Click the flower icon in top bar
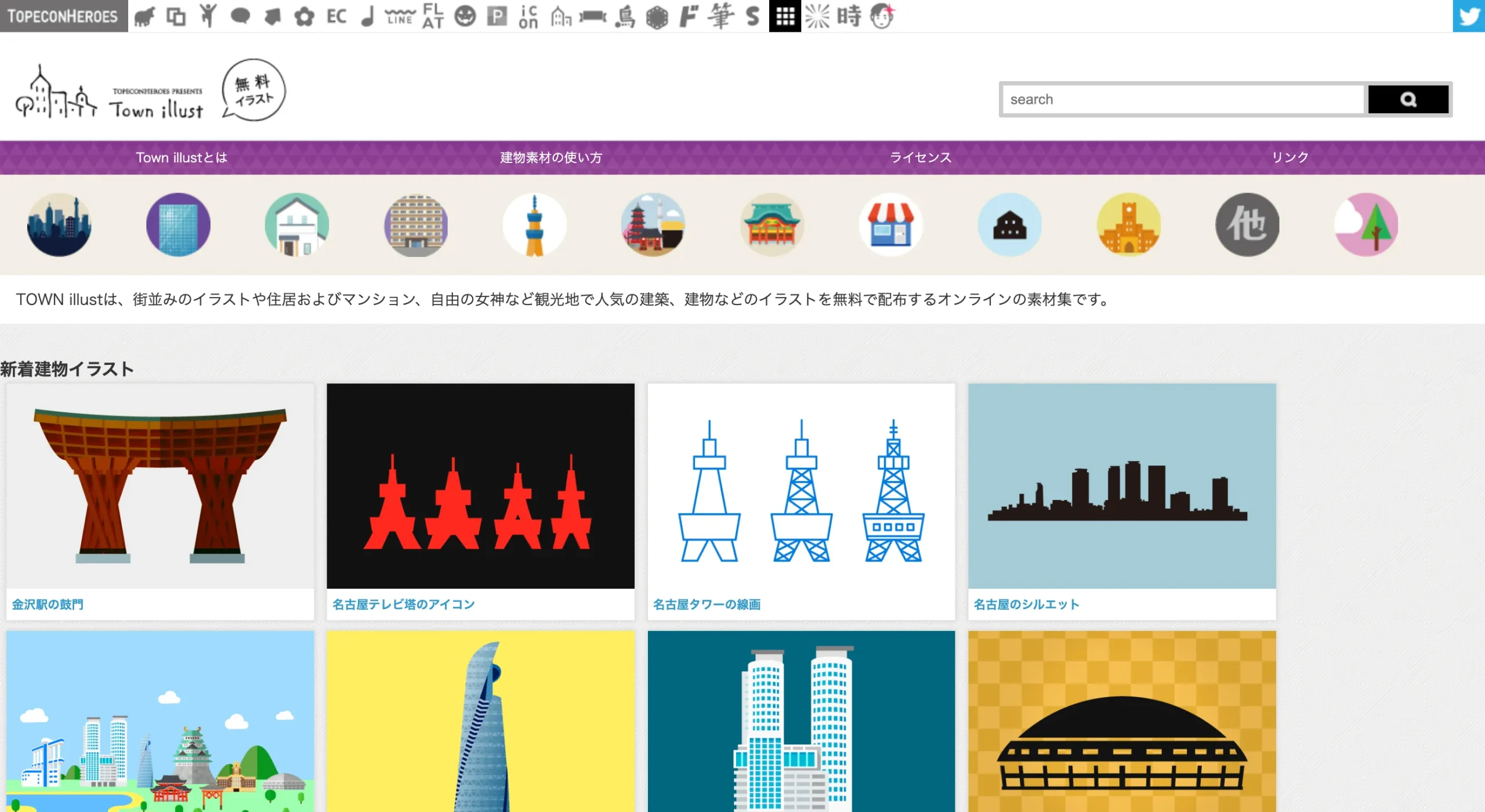 304,16
